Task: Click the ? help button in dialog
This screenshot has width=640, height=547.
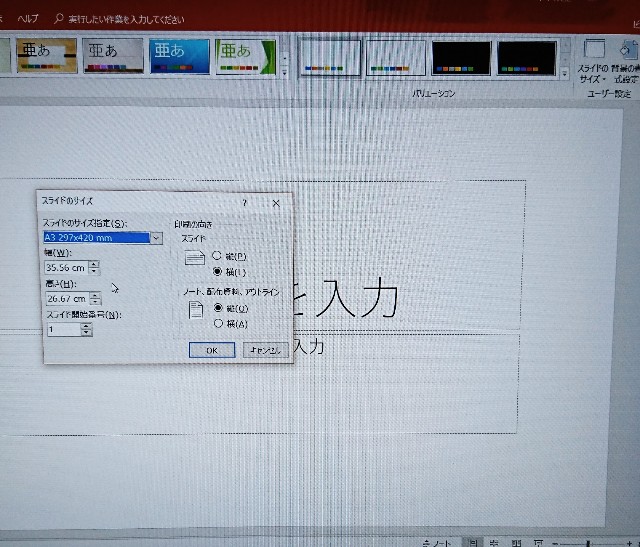Action: click(244, 202)
